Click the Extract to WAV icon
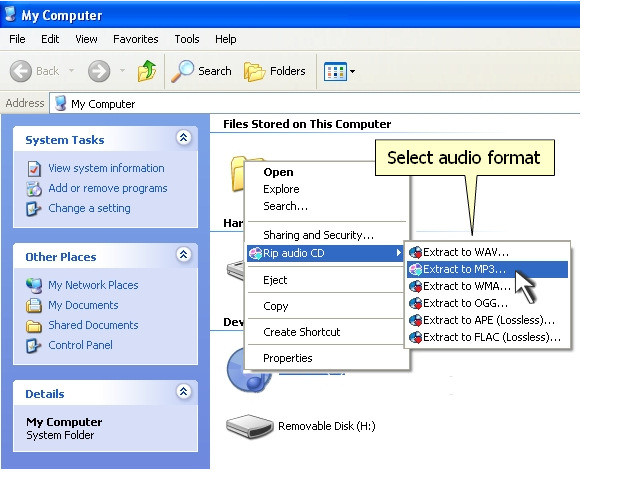The image size is (640, 480). (x=416, y=253)
